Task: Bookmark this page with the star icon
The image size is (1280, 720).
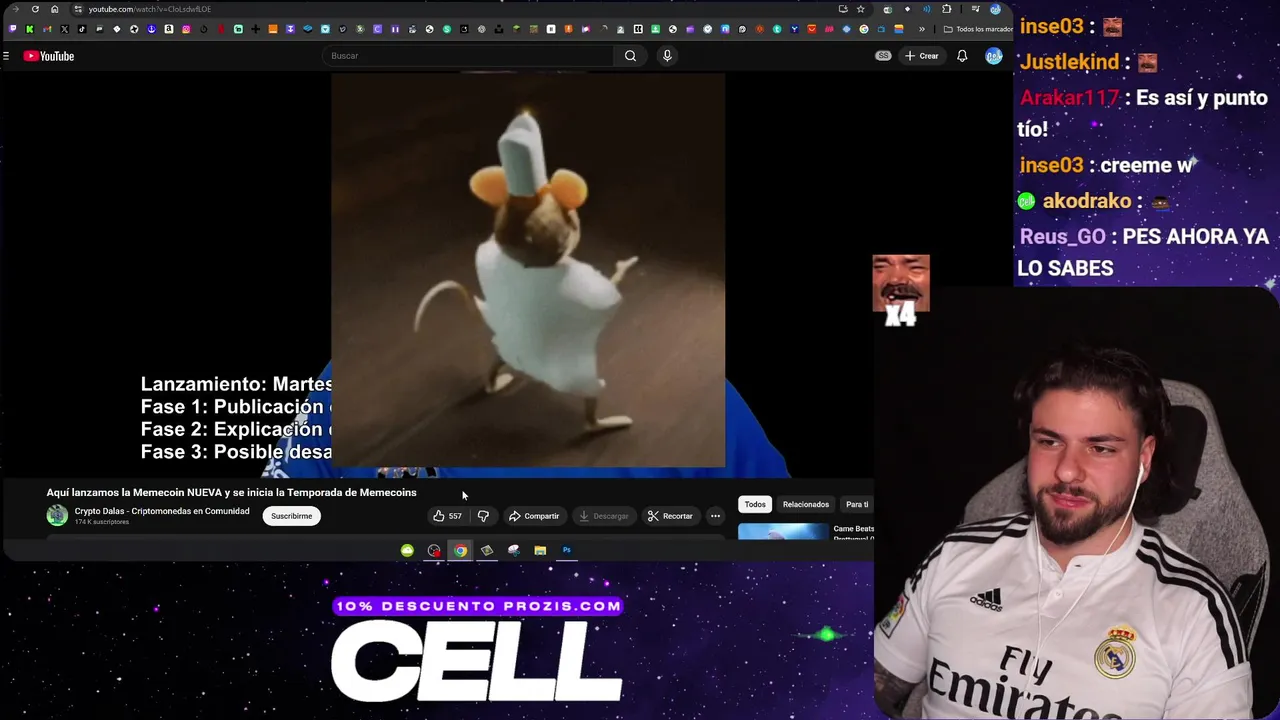Action: pyautogui.click(x=860, y=9)
